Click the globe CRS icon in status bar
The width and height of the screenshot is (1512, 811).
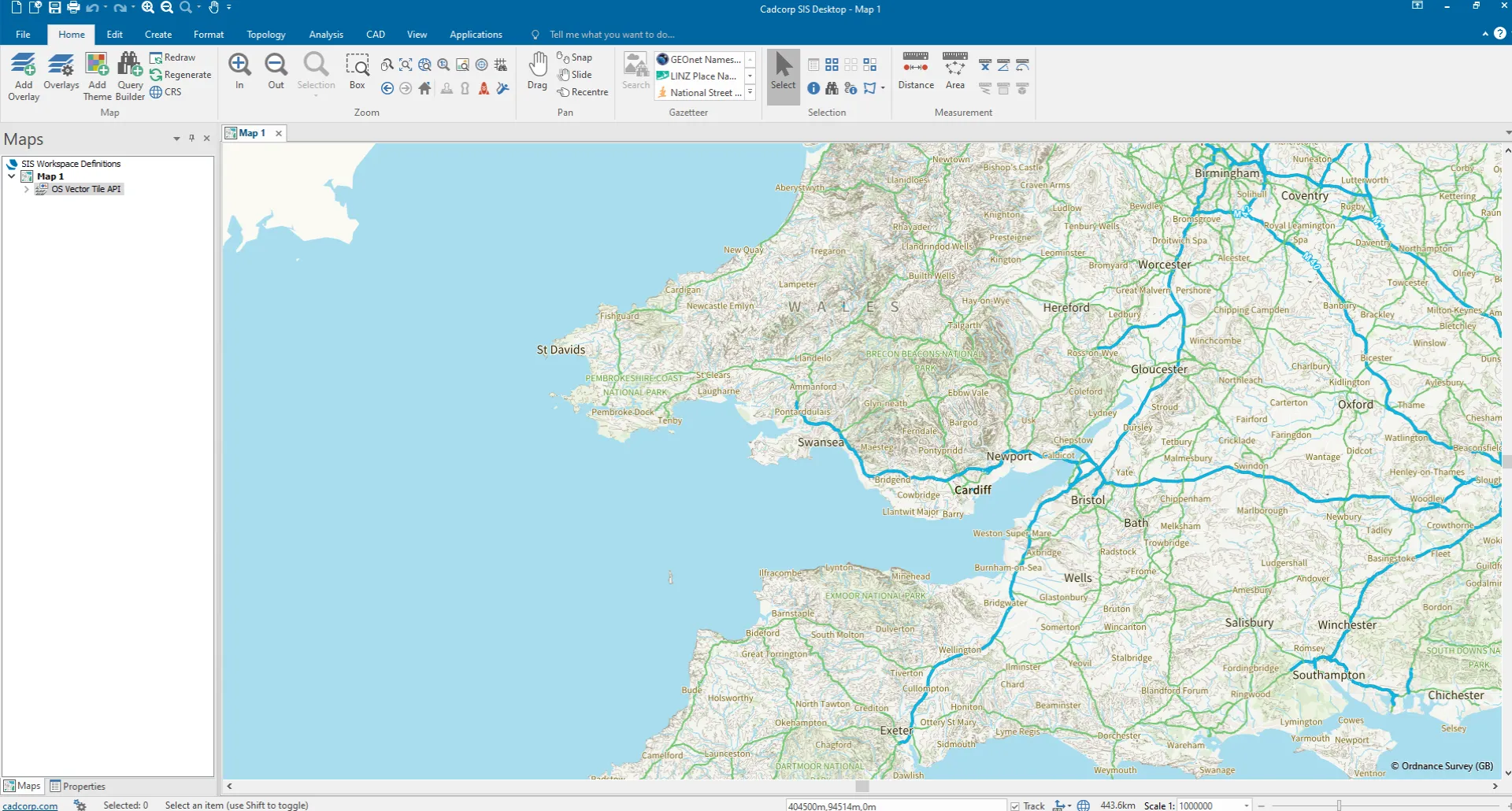point(1084,805)
